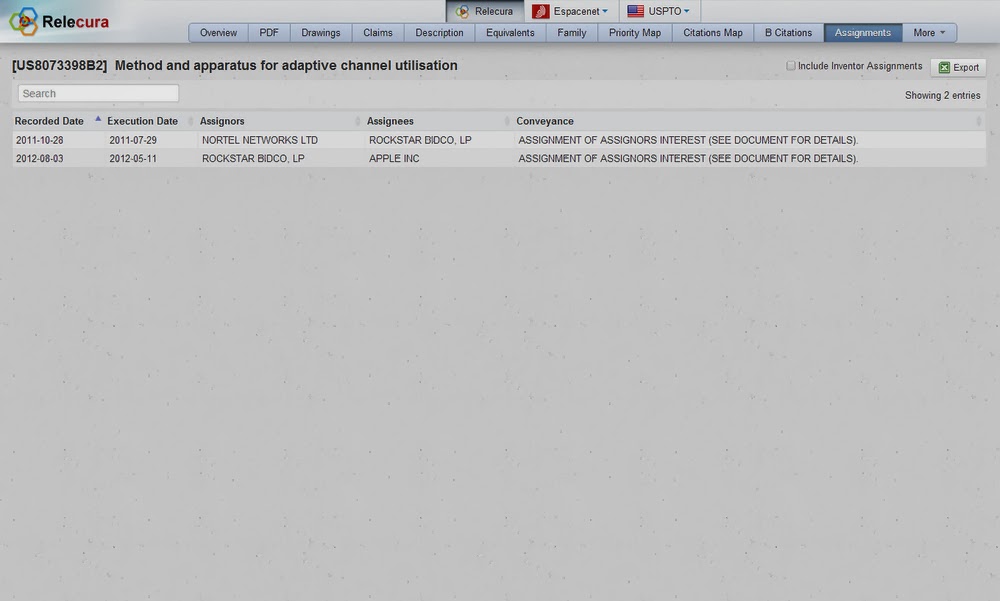Switch to the Equivalents tab
This screenshot has width=1000, height=601.
pyautogui.click(x=510, y=33)
